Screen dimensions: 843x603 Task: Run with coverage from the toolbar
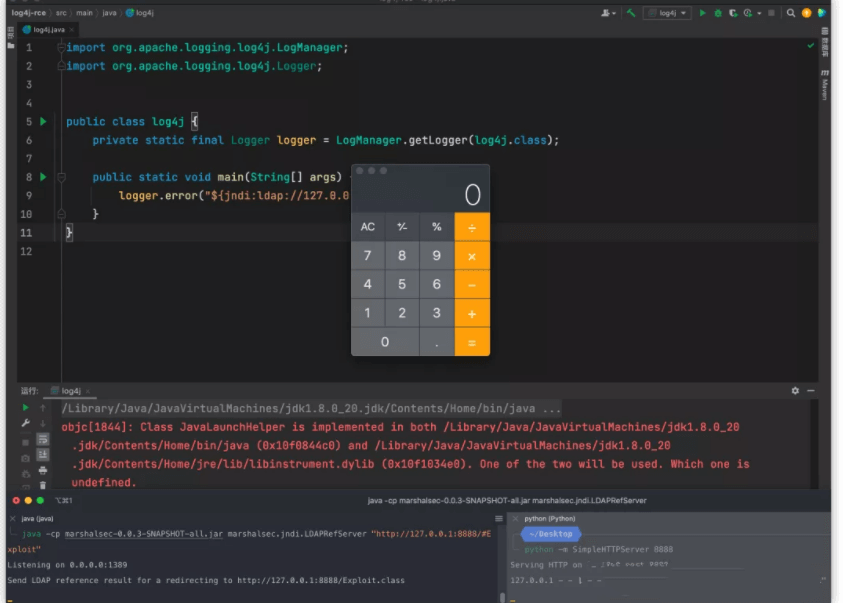click(733, 13)
